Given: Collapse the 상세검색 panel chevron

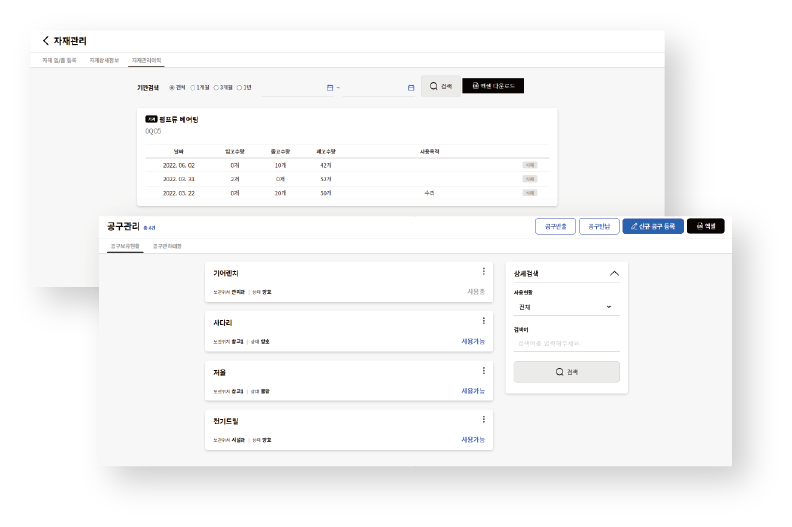Looking at the screenshot, I should (614, 273).
